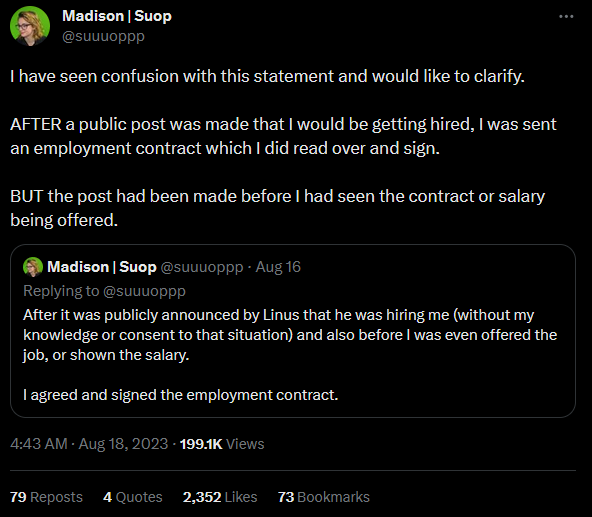
Task: Click small avatar in quoted tweet
Action: tap(33, 267)
